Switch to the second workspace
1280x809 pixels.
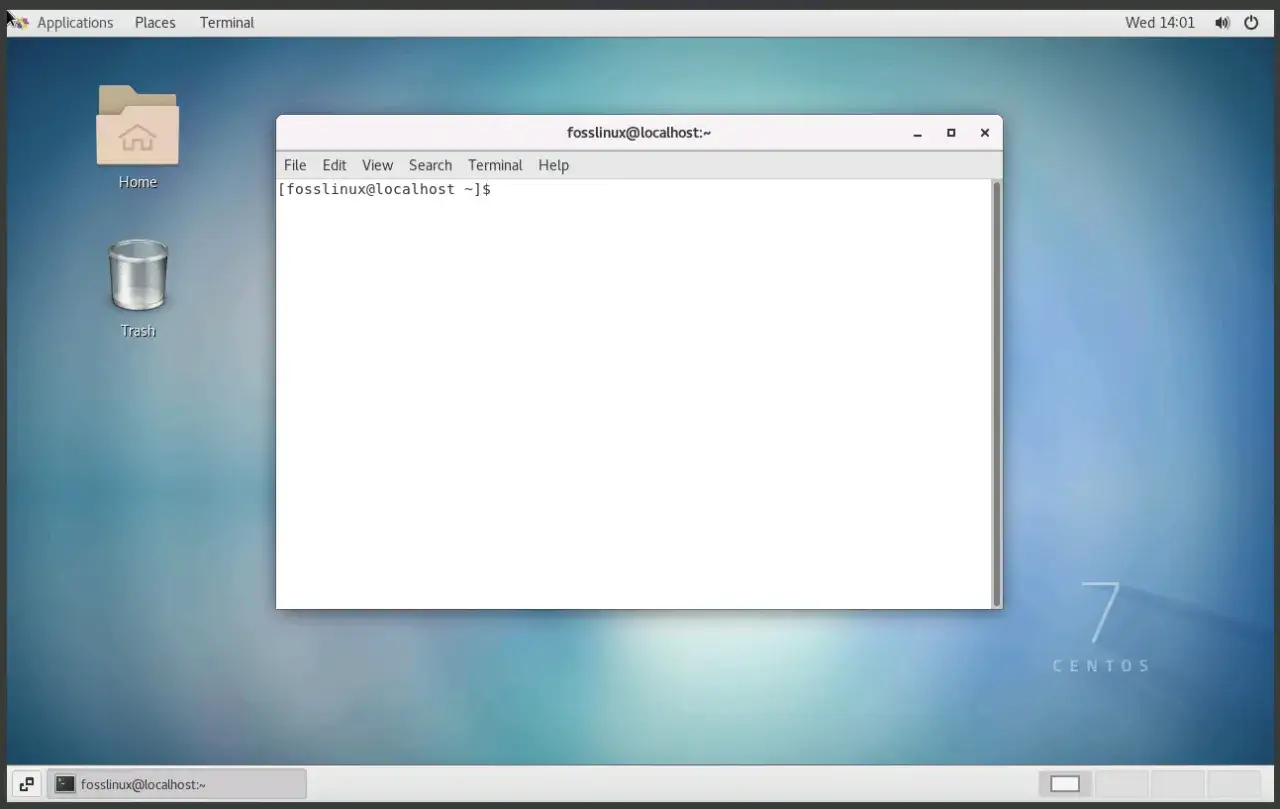point(1122,784)
